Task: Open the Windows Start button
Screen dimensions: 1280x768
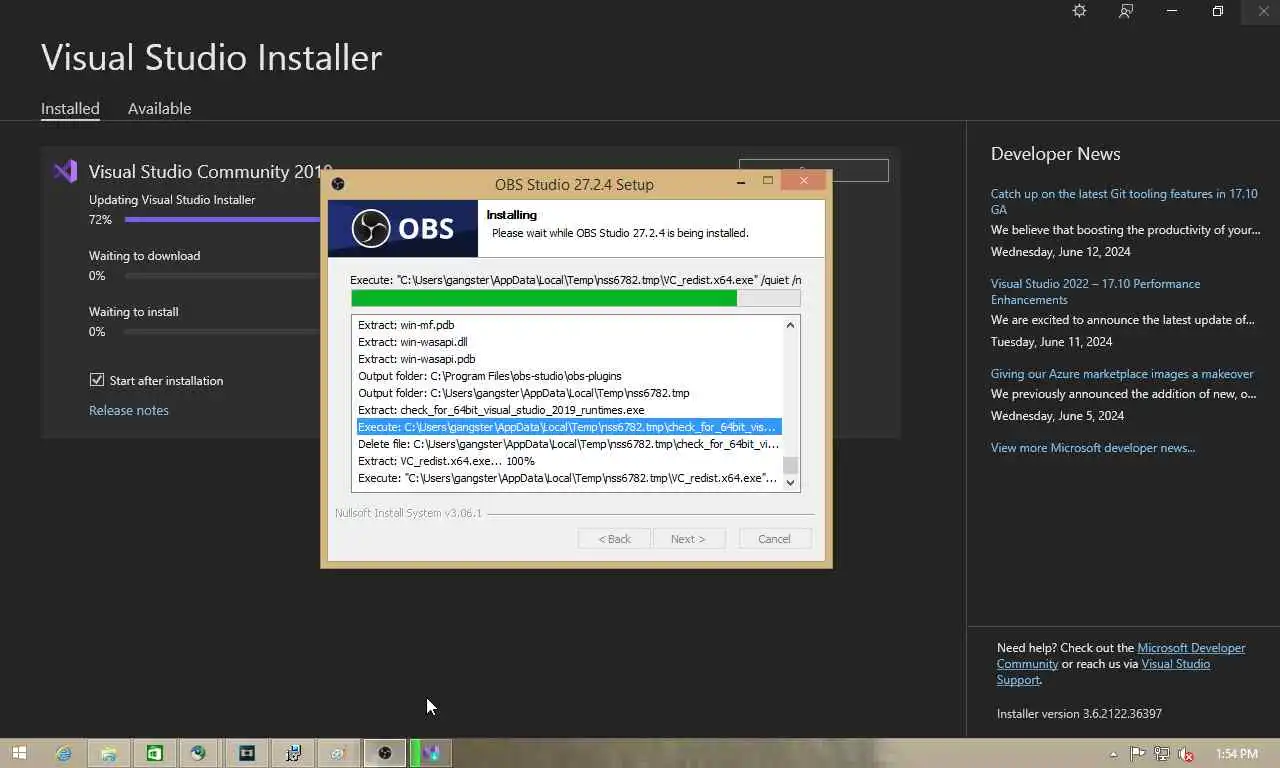Action: pyautogui.click(x=19, y=753)
